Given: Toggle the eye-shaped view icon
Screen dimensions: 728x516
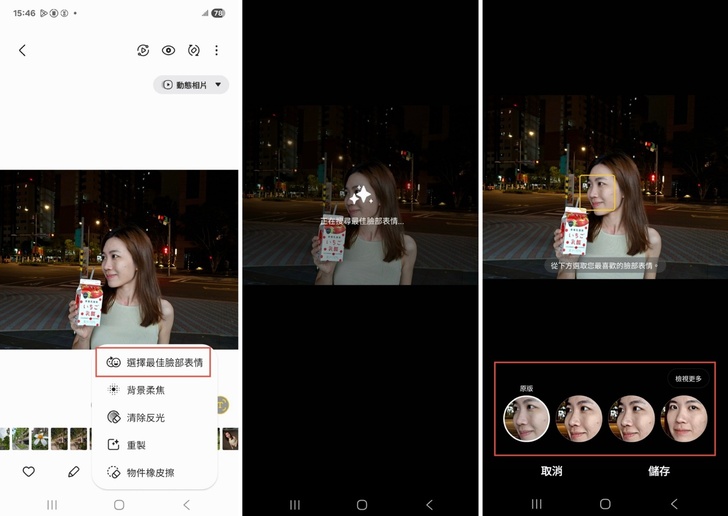Looking at the screenshot, I should [168, 50].
